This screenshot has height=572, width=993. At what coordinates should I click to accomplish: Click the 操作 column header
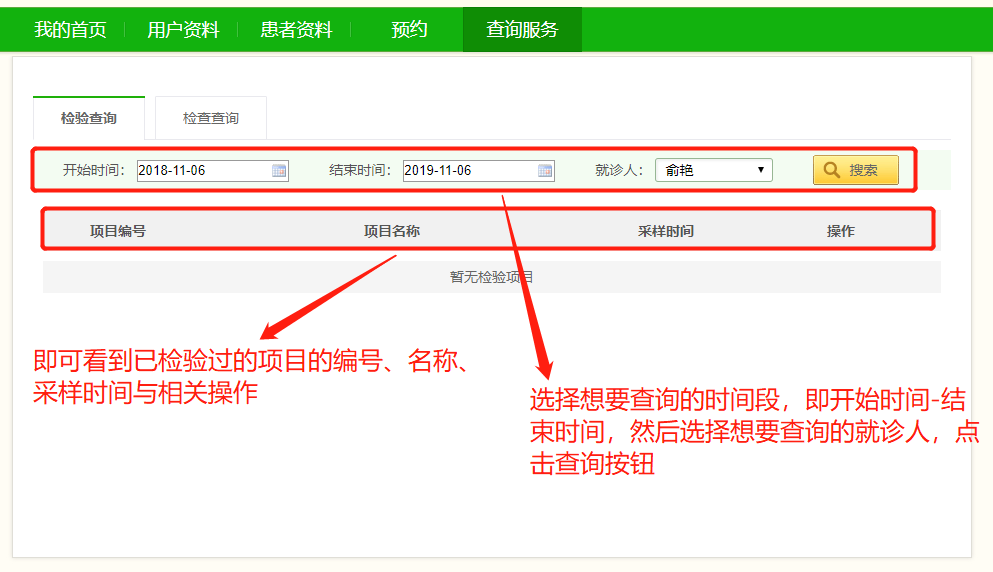840,231
